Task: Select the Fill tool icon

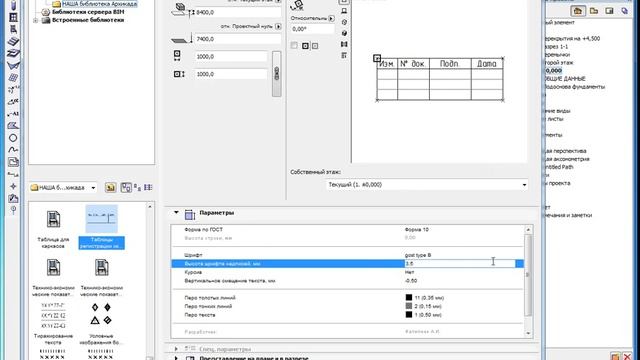Action: [13, 126]
